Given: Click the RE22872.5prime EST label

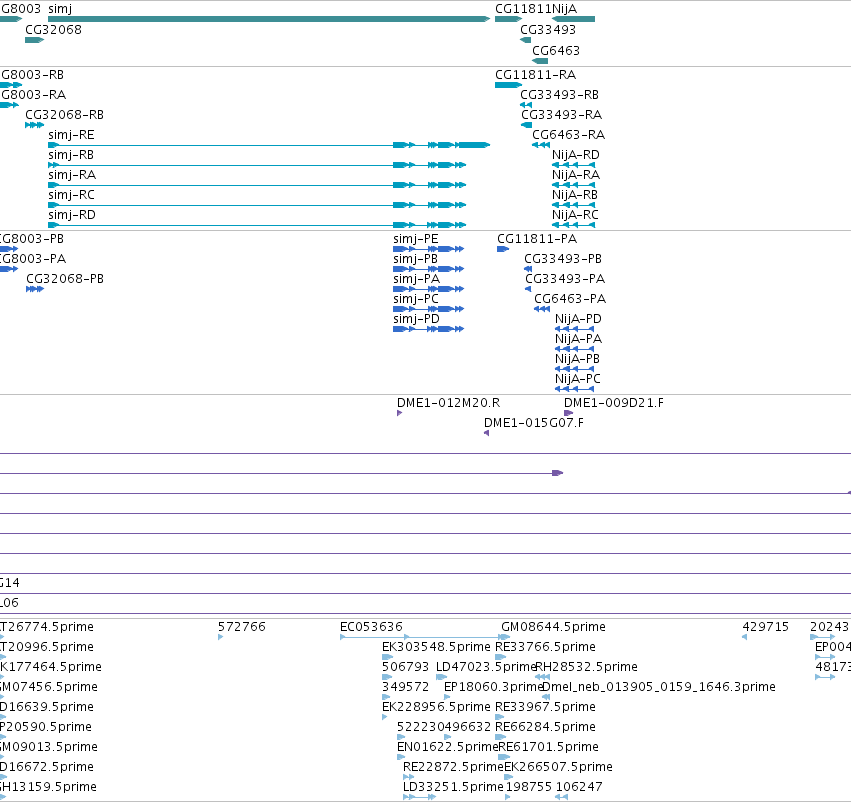Looking at the screenshot, I should 453,767.
